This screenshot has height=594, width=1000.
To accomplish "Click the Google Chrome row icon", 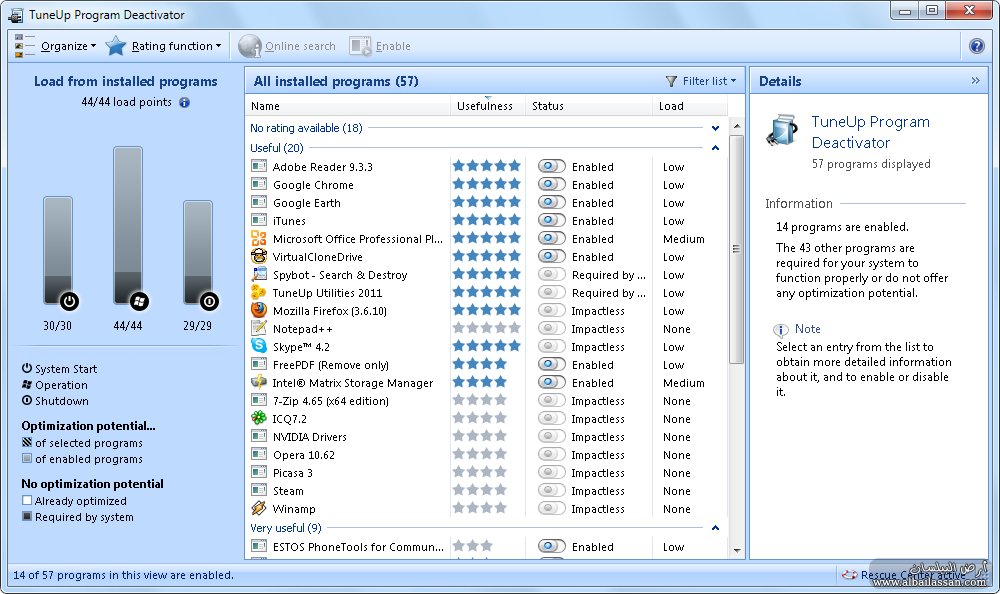I will pyautogui.click(x=259, y=184).
